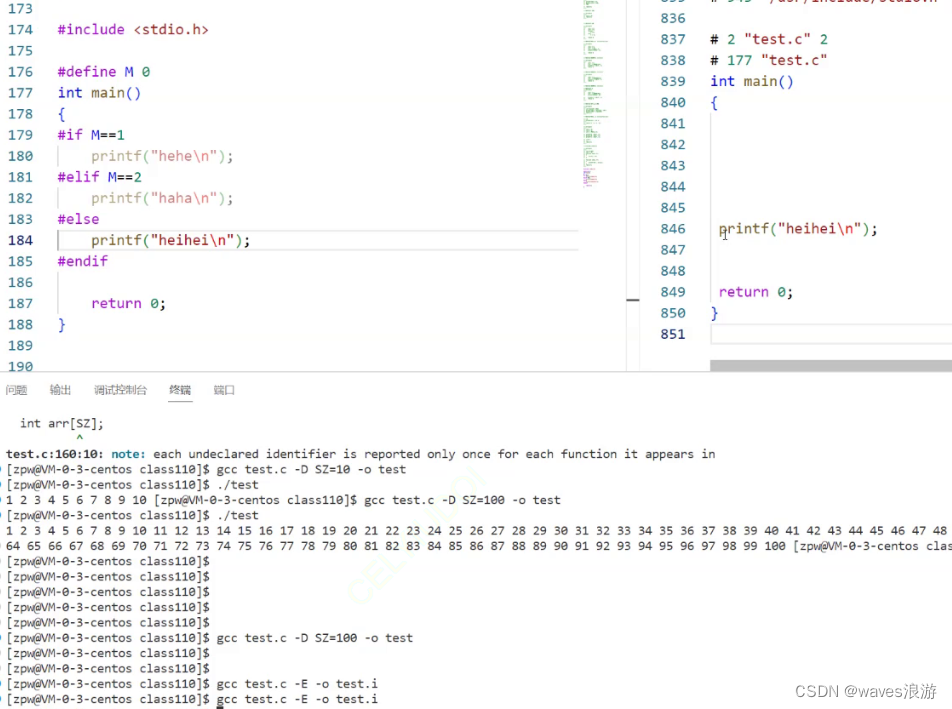952x709 pixels.
Task: Open the 问题 (Problems) panel tab
Action: coord(16,390)
